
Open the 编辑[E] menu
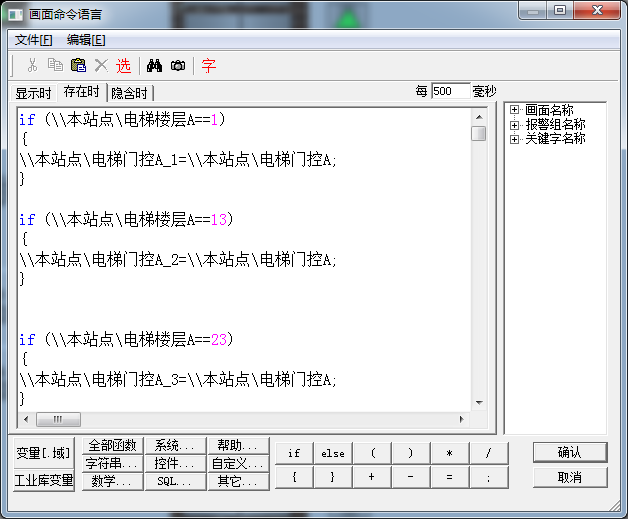pyautogui.click(x=86, y=40)
